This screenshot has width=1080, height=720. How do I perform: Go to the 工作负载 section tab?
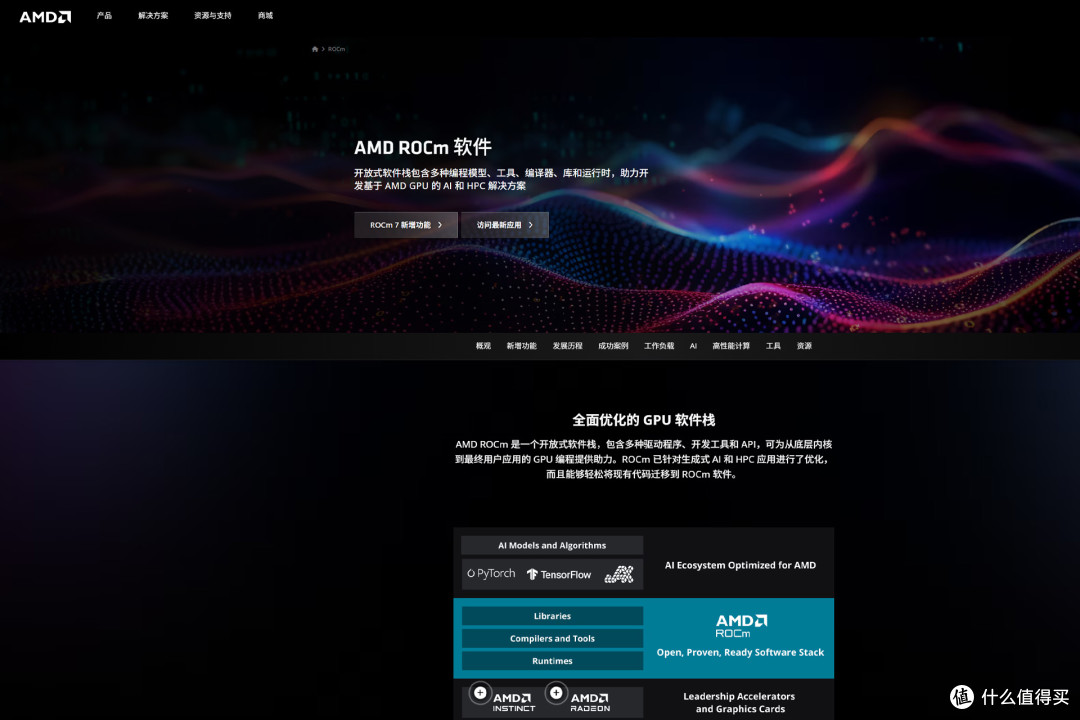[x=659, y=346]
